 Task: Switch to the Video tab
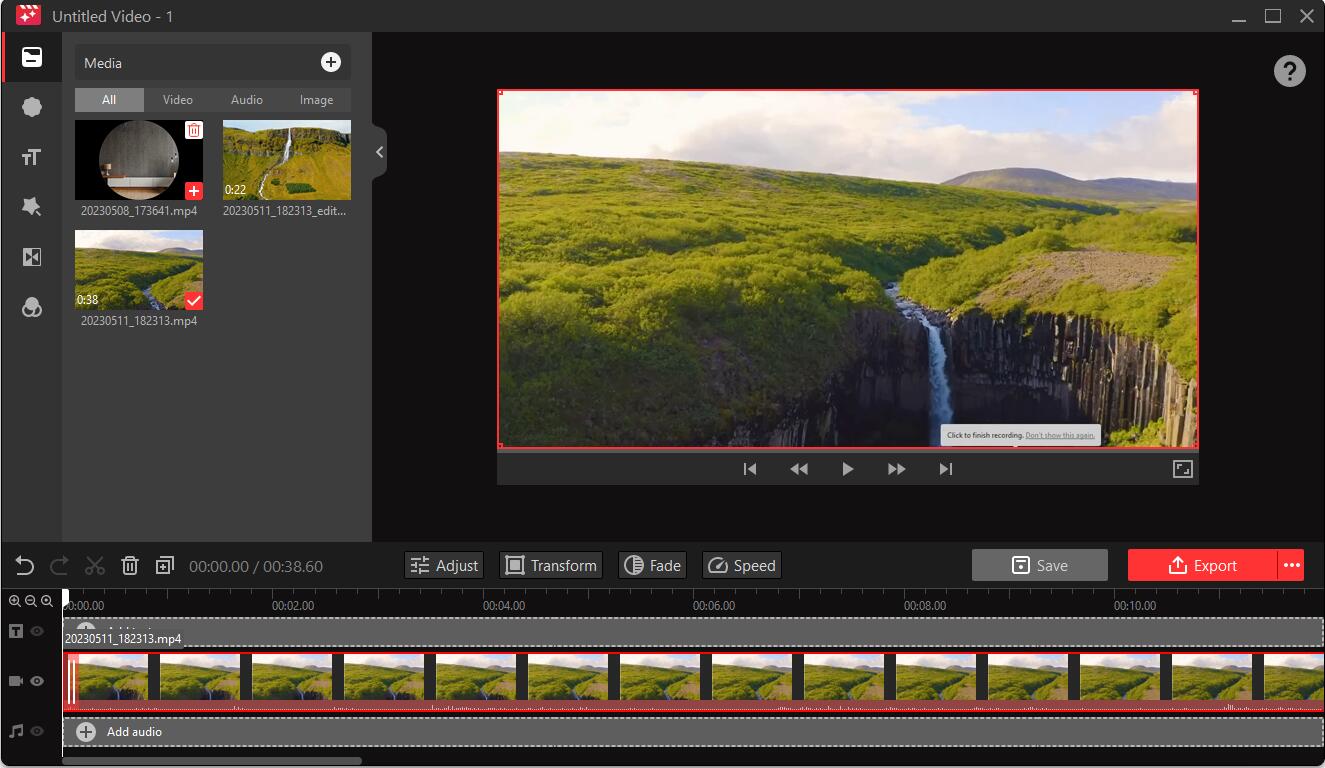(177, 99)
